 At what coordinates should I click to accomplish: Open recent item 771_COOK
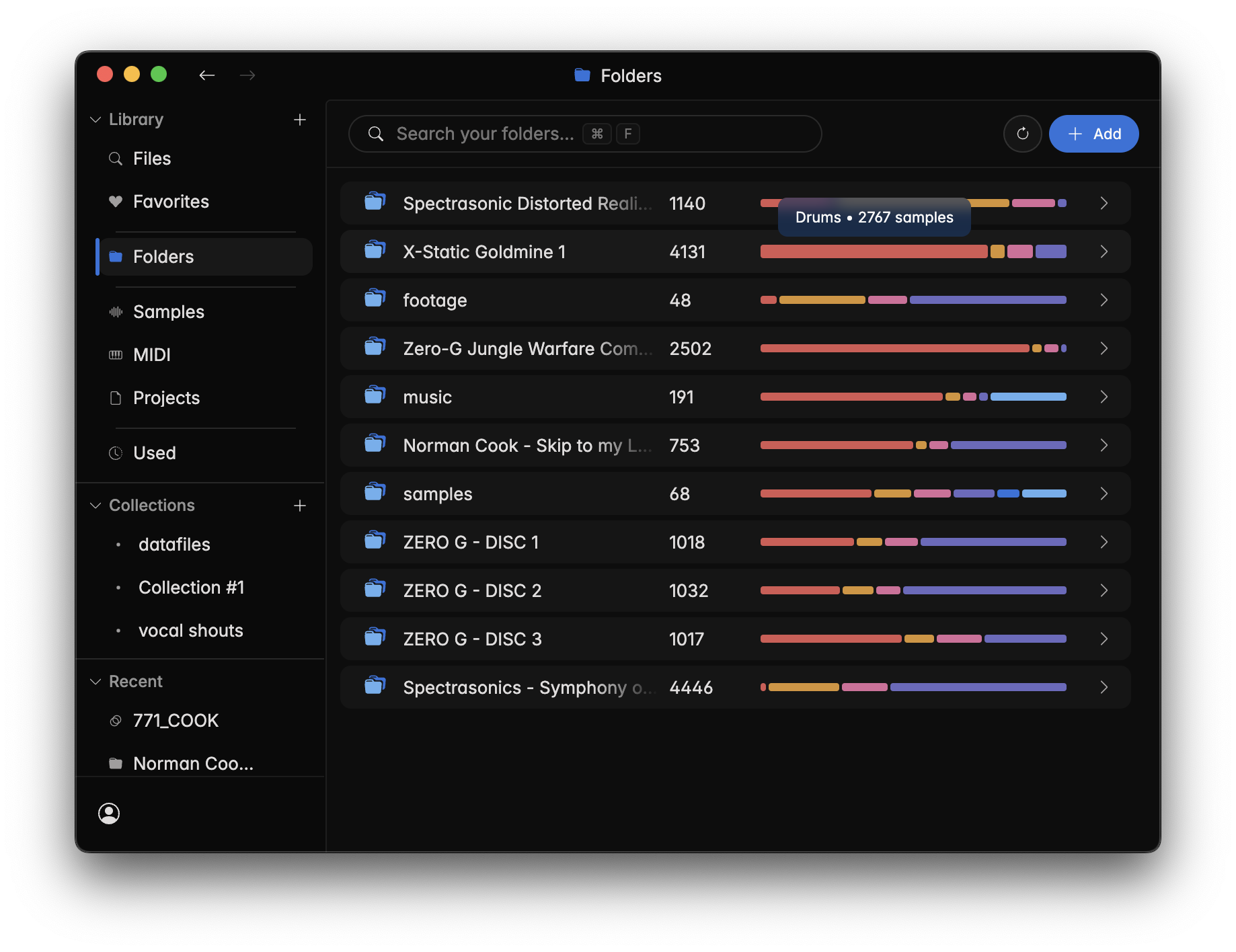tap(176, 721)
